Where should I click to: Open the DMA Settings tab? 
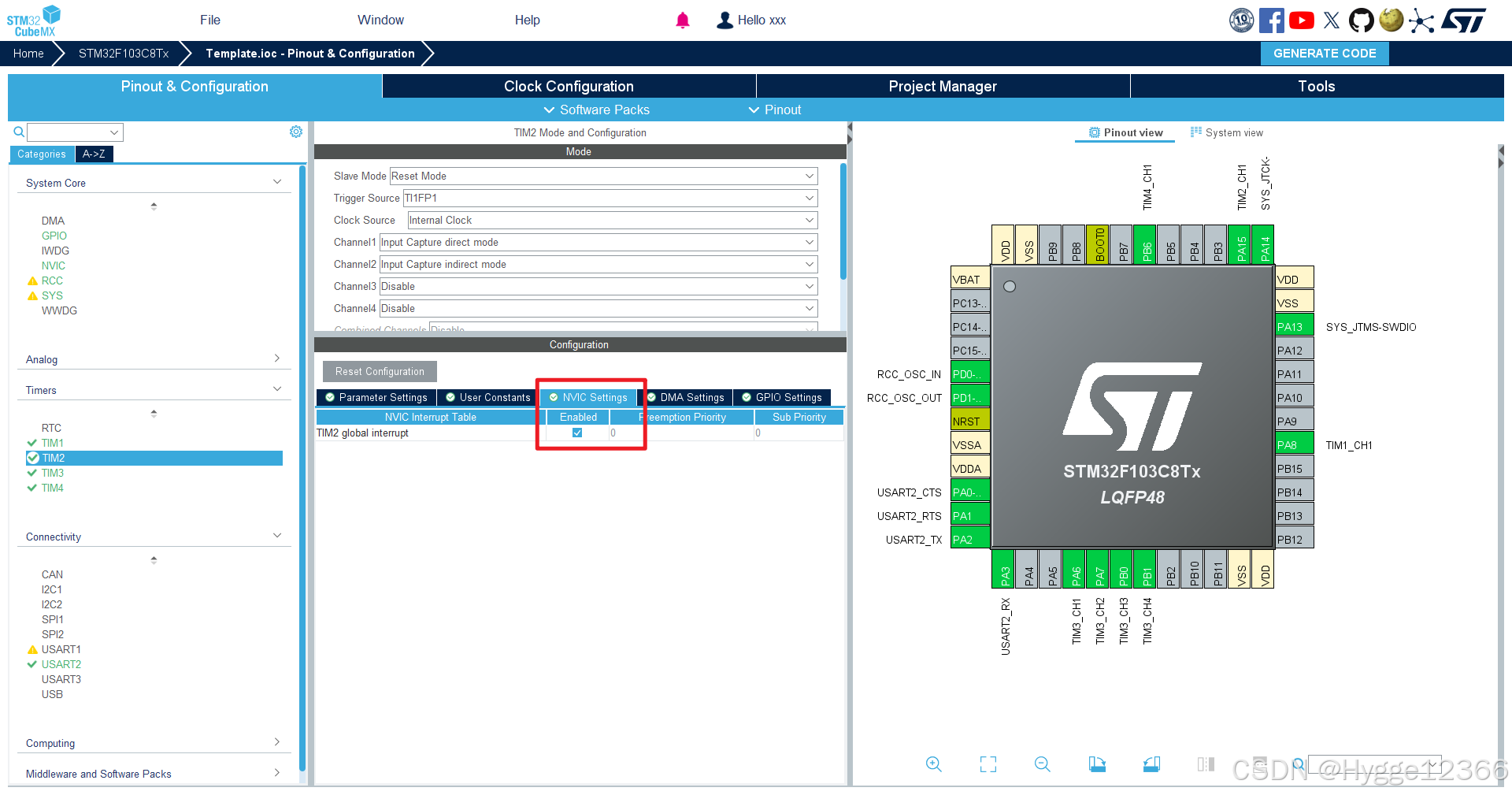click(x=685, y=397)
